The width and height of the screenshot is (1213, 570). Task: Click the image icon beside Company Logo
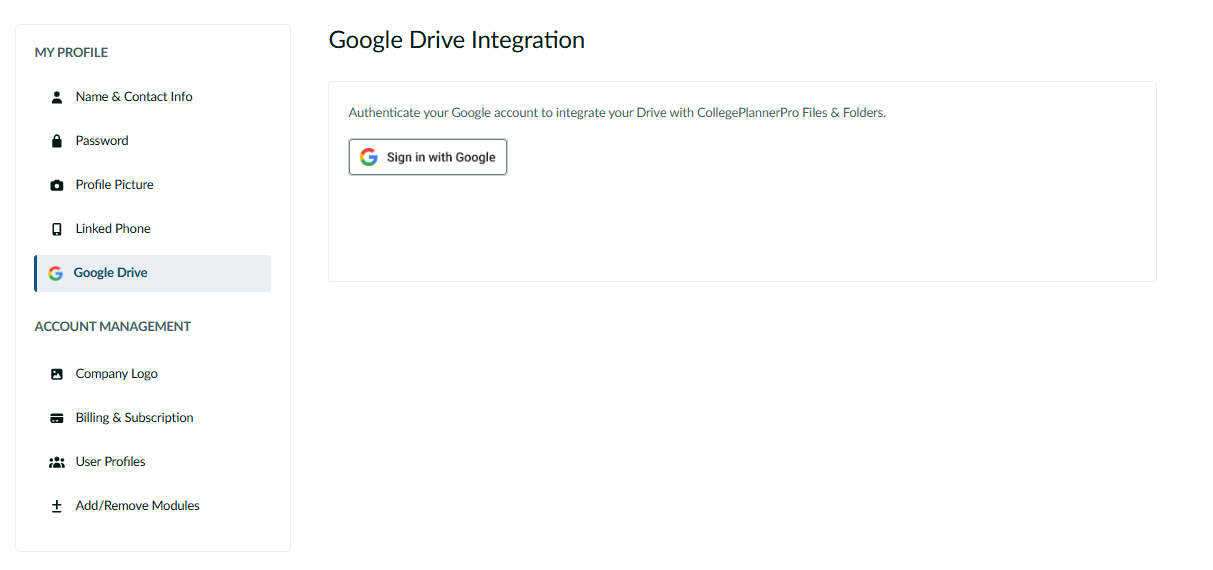pyautogui.click(x=57, y=374)
